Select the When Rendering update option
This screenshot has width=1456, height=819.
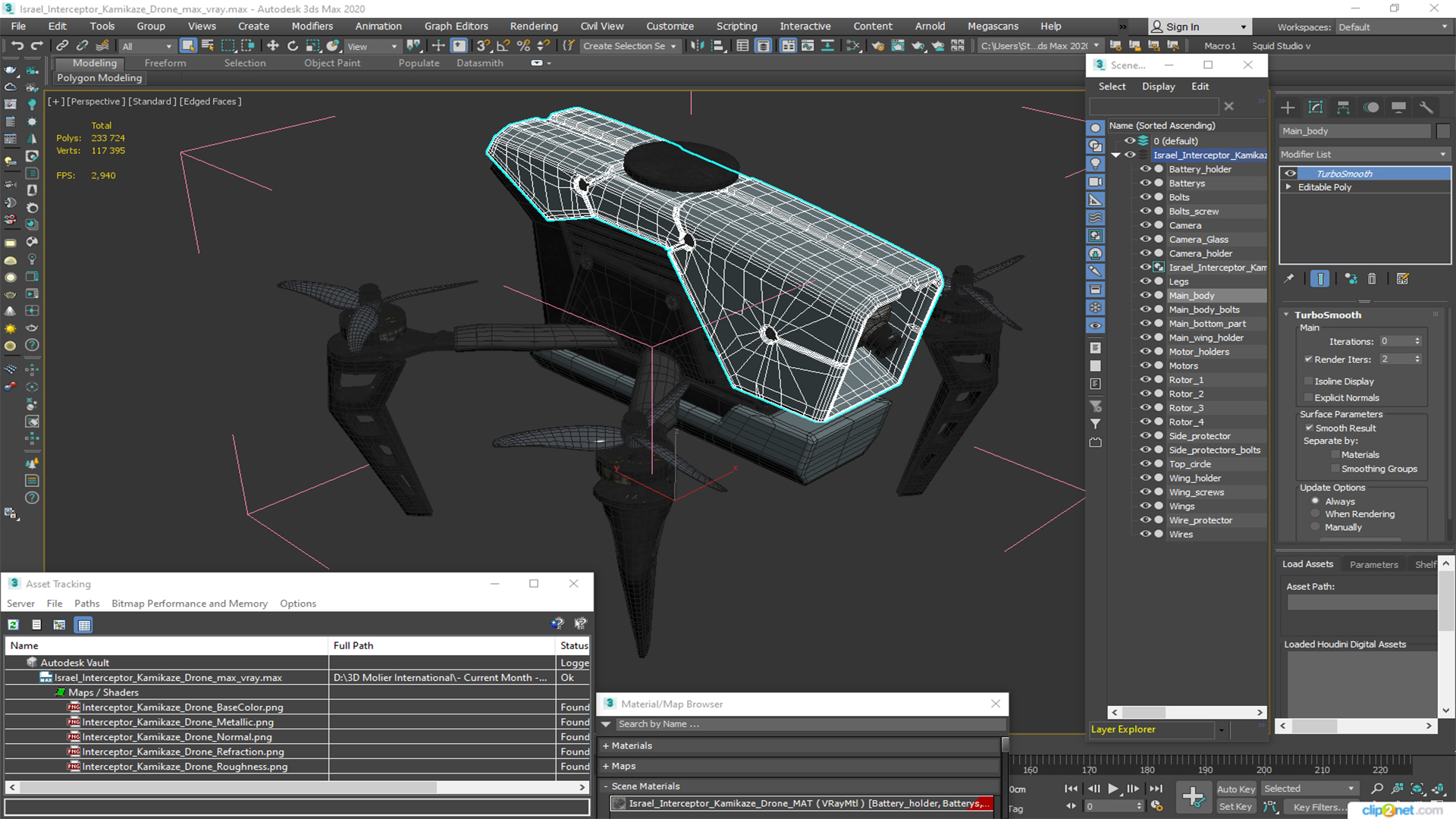[x=1315, y=514]
